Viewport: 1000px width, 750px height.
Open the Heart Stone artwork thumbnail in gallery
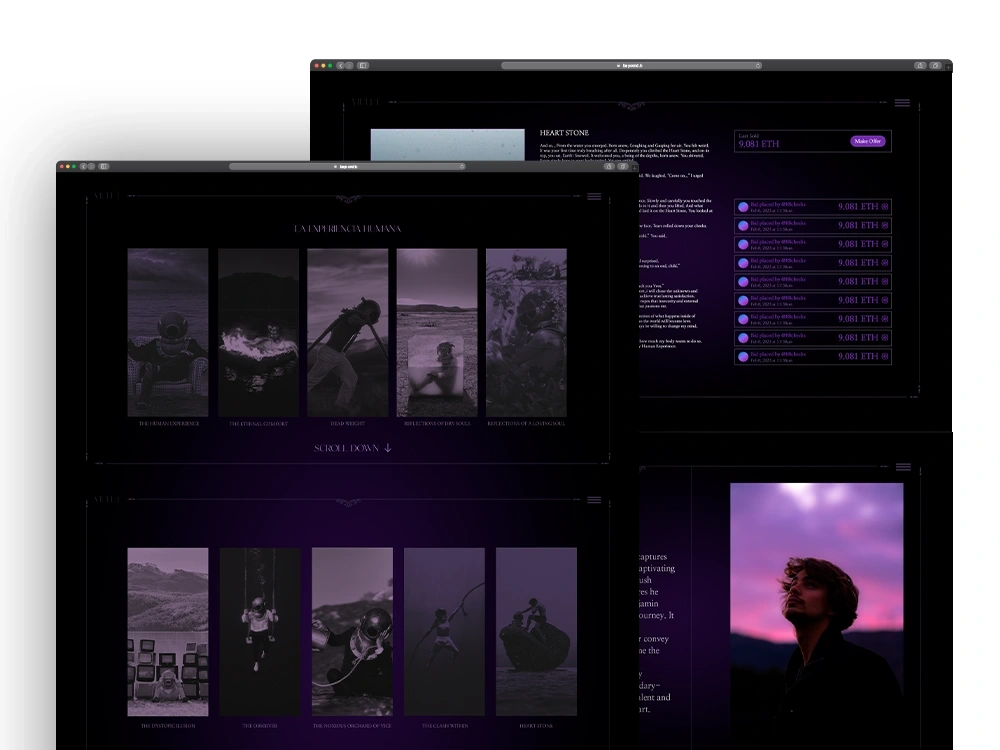(x=536, y=631)
